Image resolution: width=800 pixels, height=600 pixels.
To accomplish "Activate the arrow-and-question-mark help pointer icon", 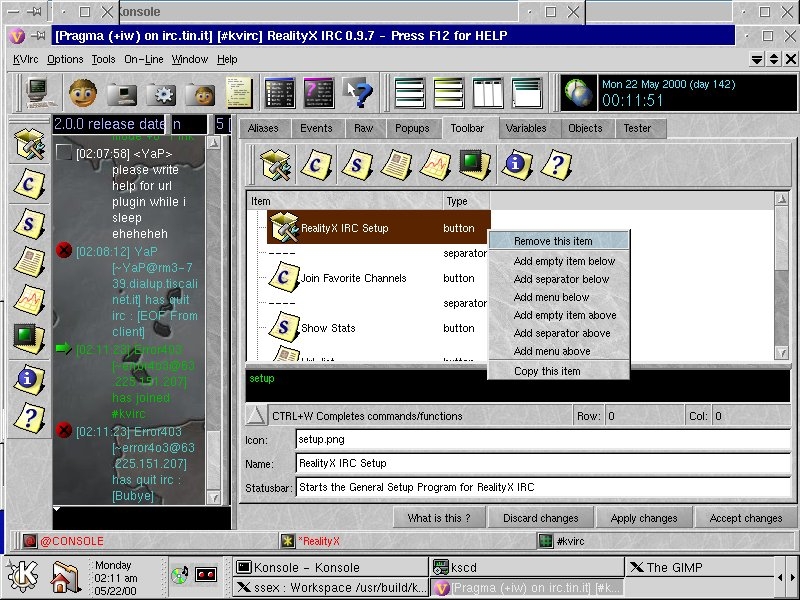I will (358, 93).
